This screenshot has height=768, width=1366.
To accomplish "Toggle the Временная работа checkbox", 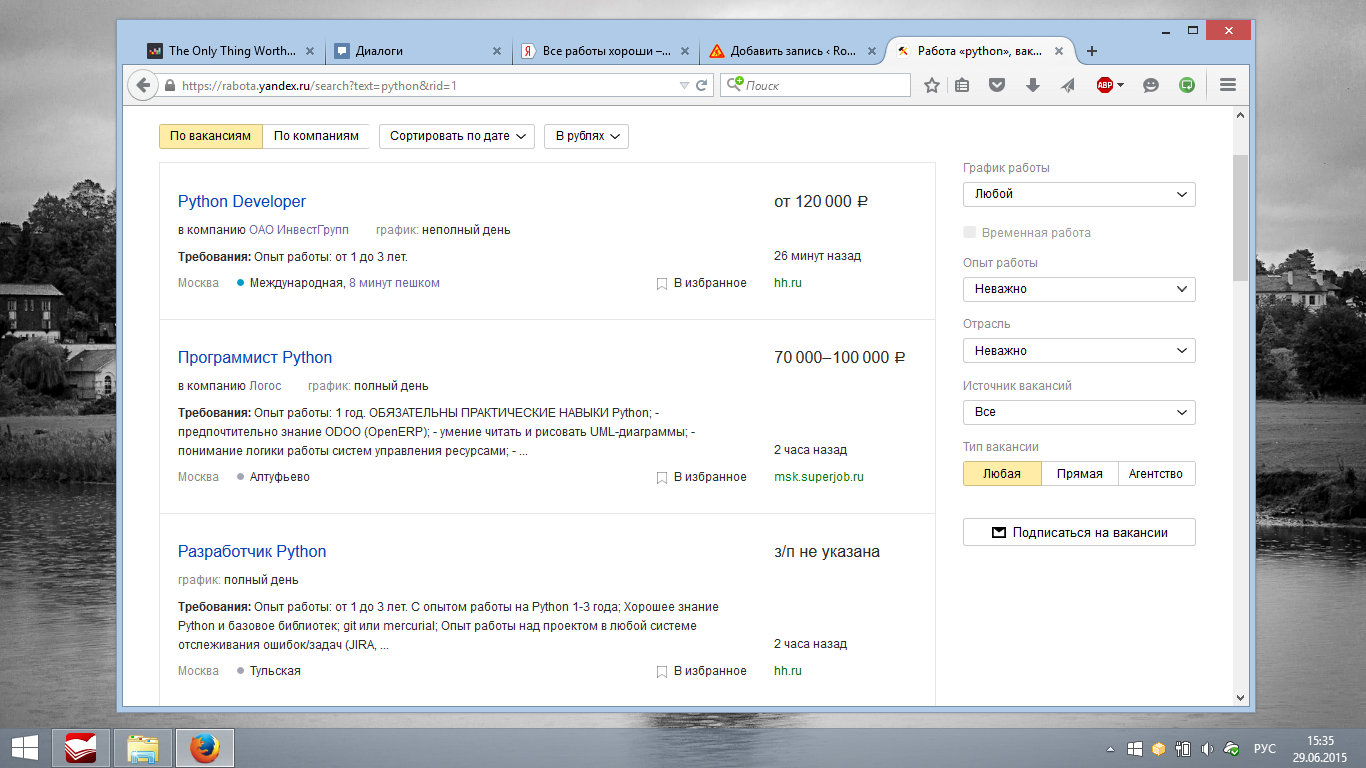I will tap(969, 232).
